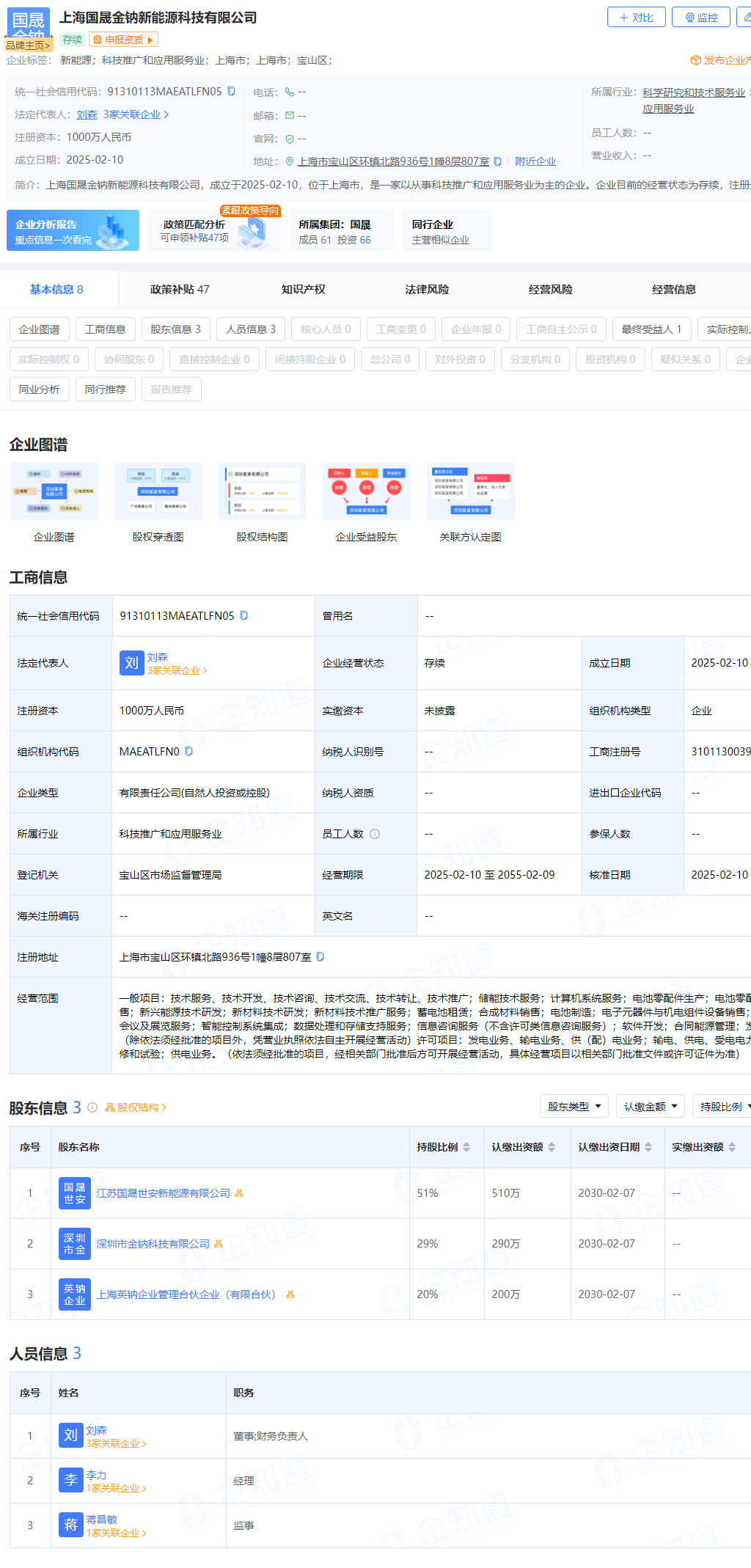Copy the 注册地址 in the table
The image size is (751, 1568).
(320, 956)
